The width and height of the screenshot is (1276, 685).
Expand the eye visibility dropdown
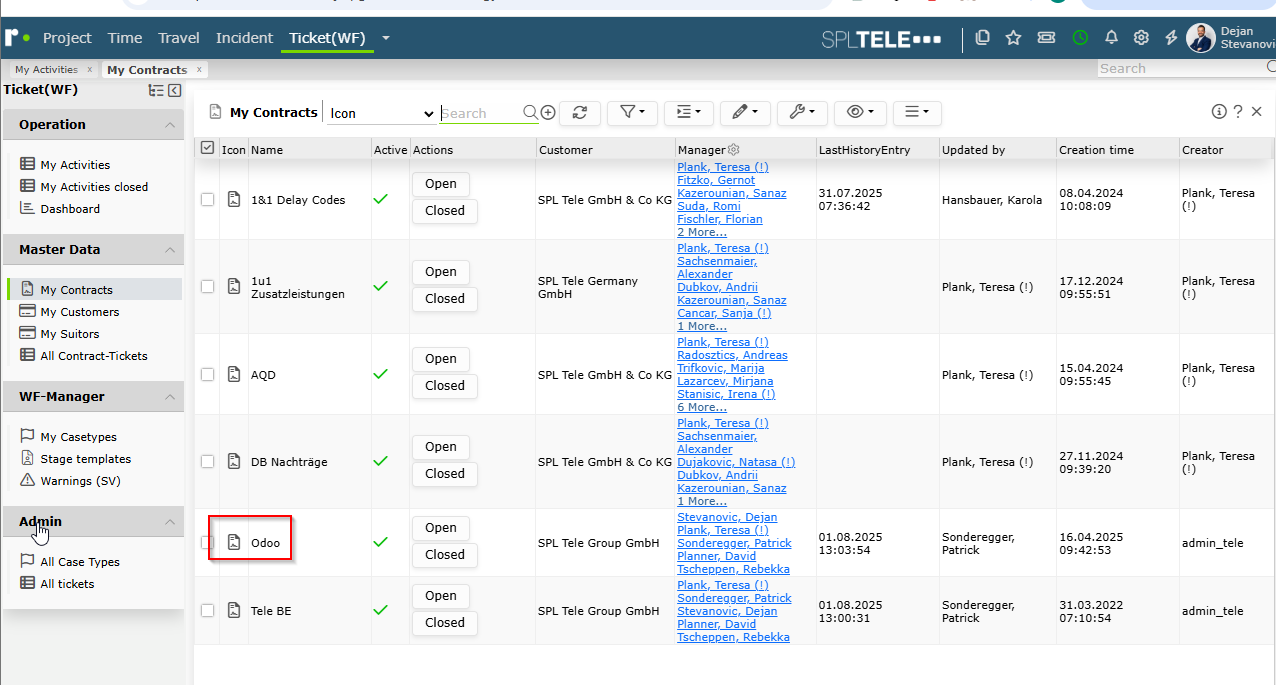[860, 113]
